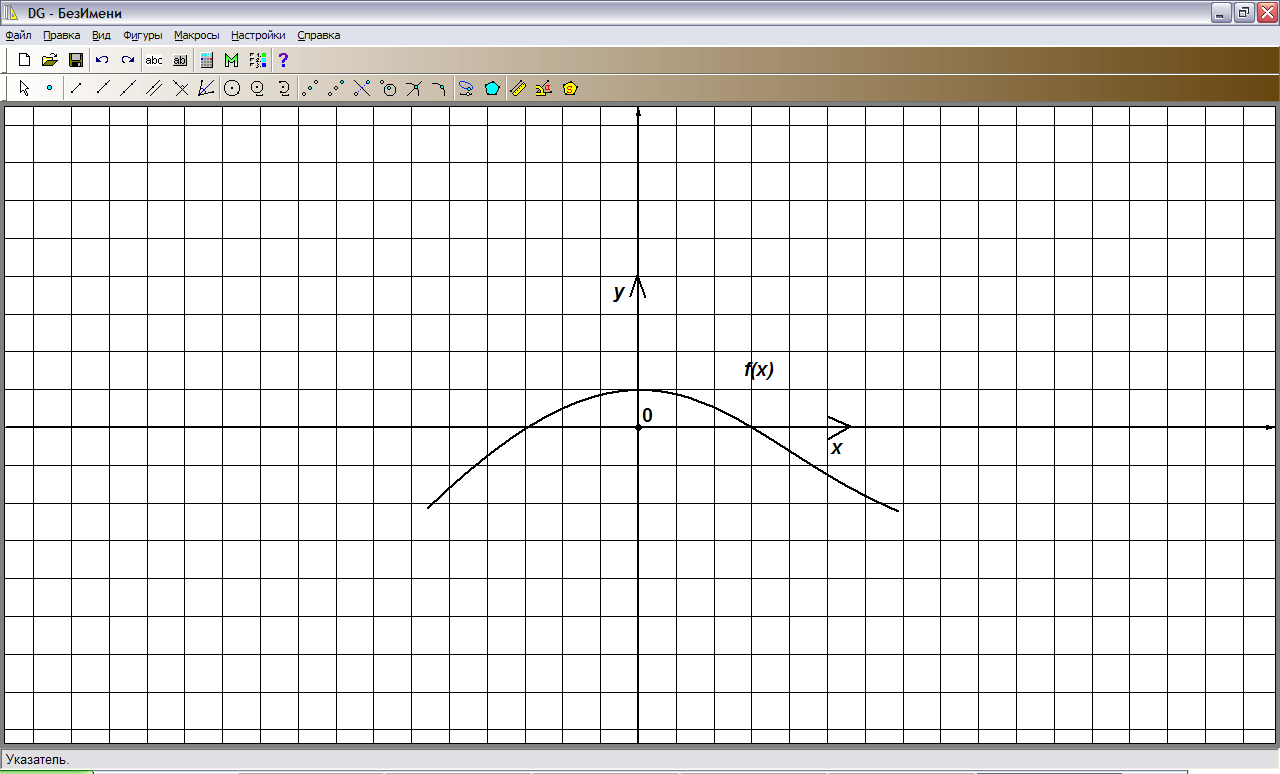The height and width of the screenshot is (774, 1280).
Task: Select the angle bisector tool
Action: [x=206, y=88]
